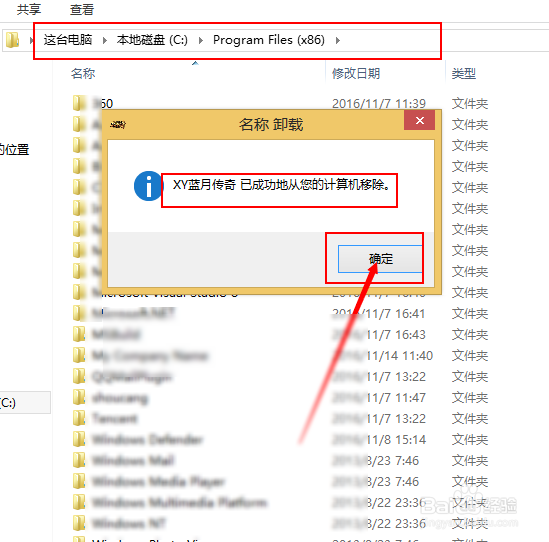Select the uninstall success message text

tap(281, 185)
